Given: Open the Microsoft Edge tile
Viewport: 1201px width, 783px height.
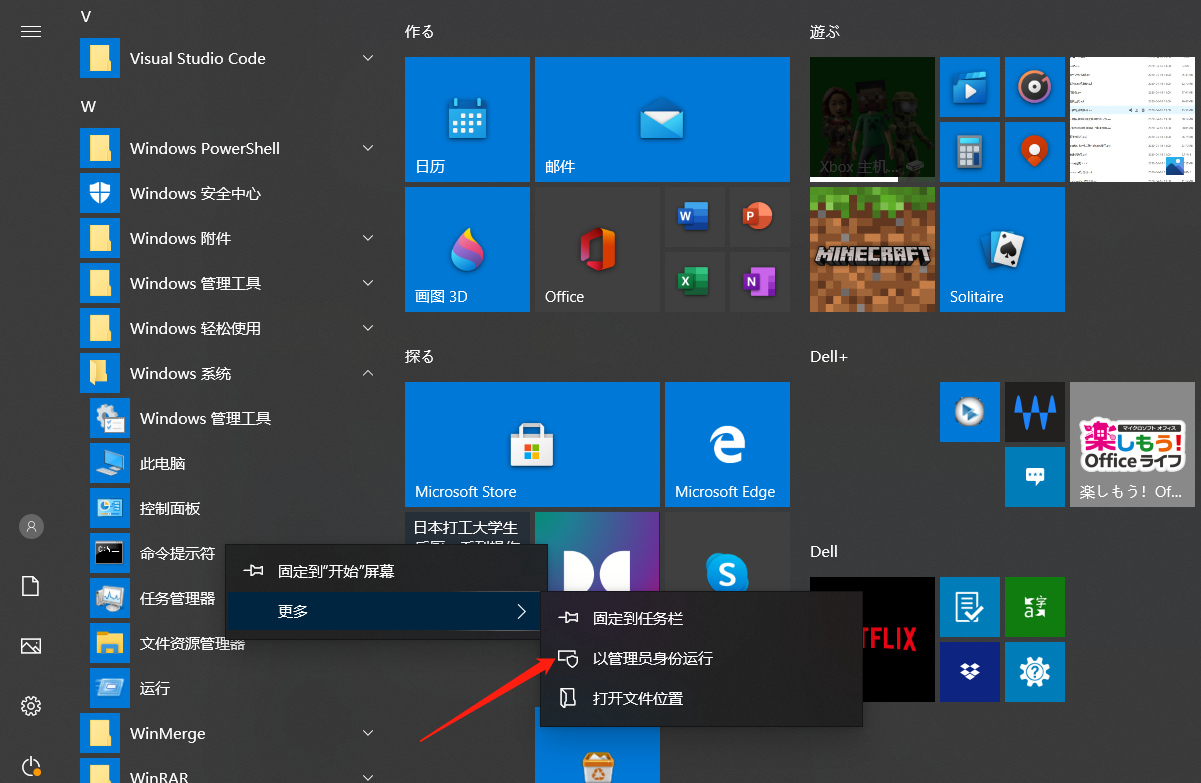Looking at the screenshot, I should [727, 444].
